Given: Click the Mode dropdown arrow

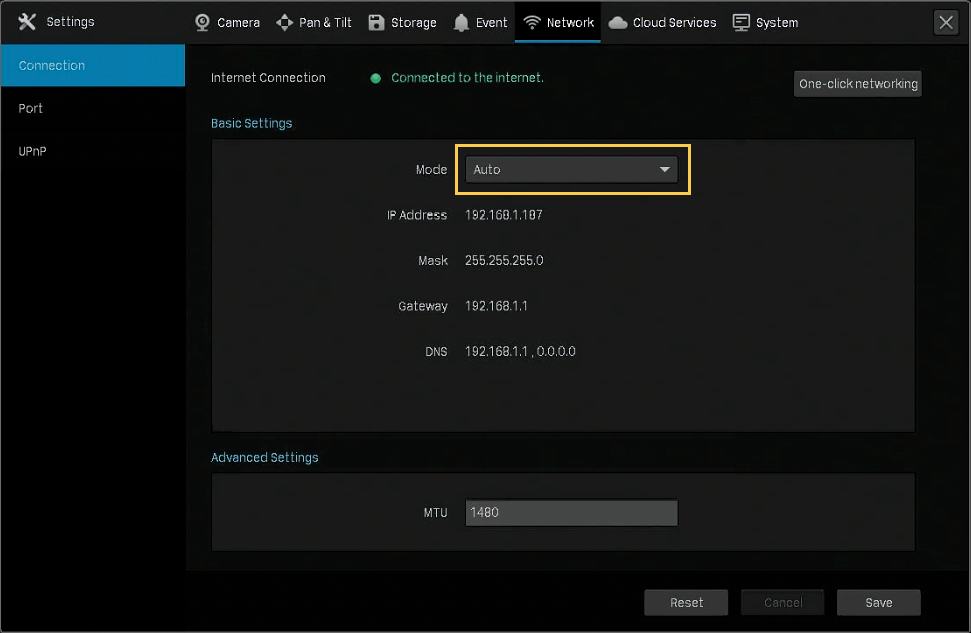Looking at the screenshot, I should 664,169.
